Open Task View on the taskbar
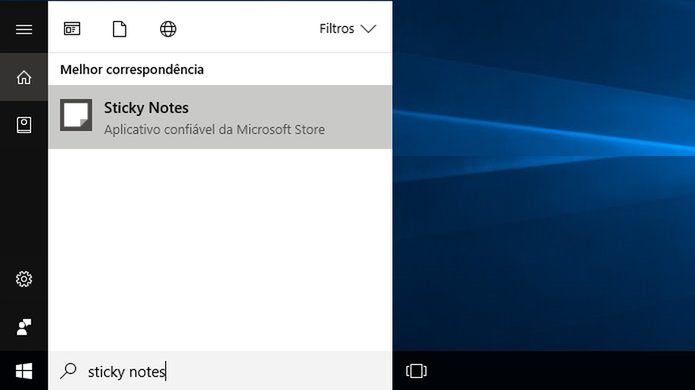 (x=416, y=371)
